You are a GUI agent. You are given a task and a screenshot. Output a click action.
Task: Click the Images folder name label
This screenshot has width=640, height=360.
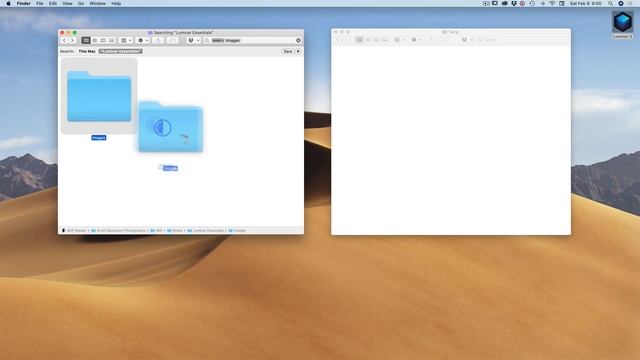[99, 138]
